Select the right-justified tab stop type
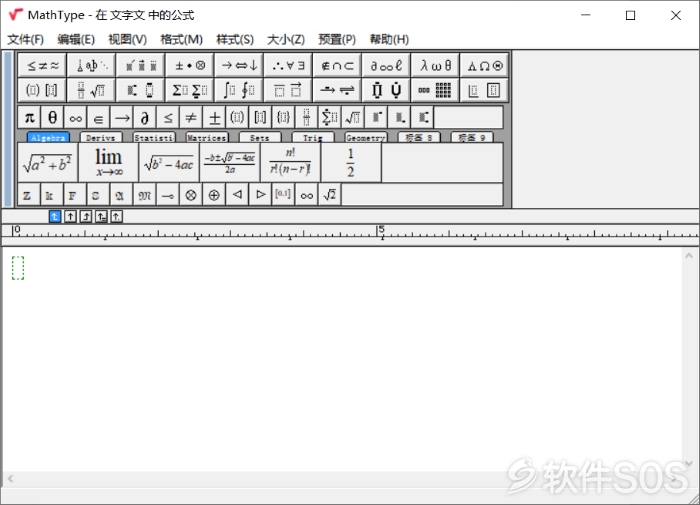 (86, 217)
